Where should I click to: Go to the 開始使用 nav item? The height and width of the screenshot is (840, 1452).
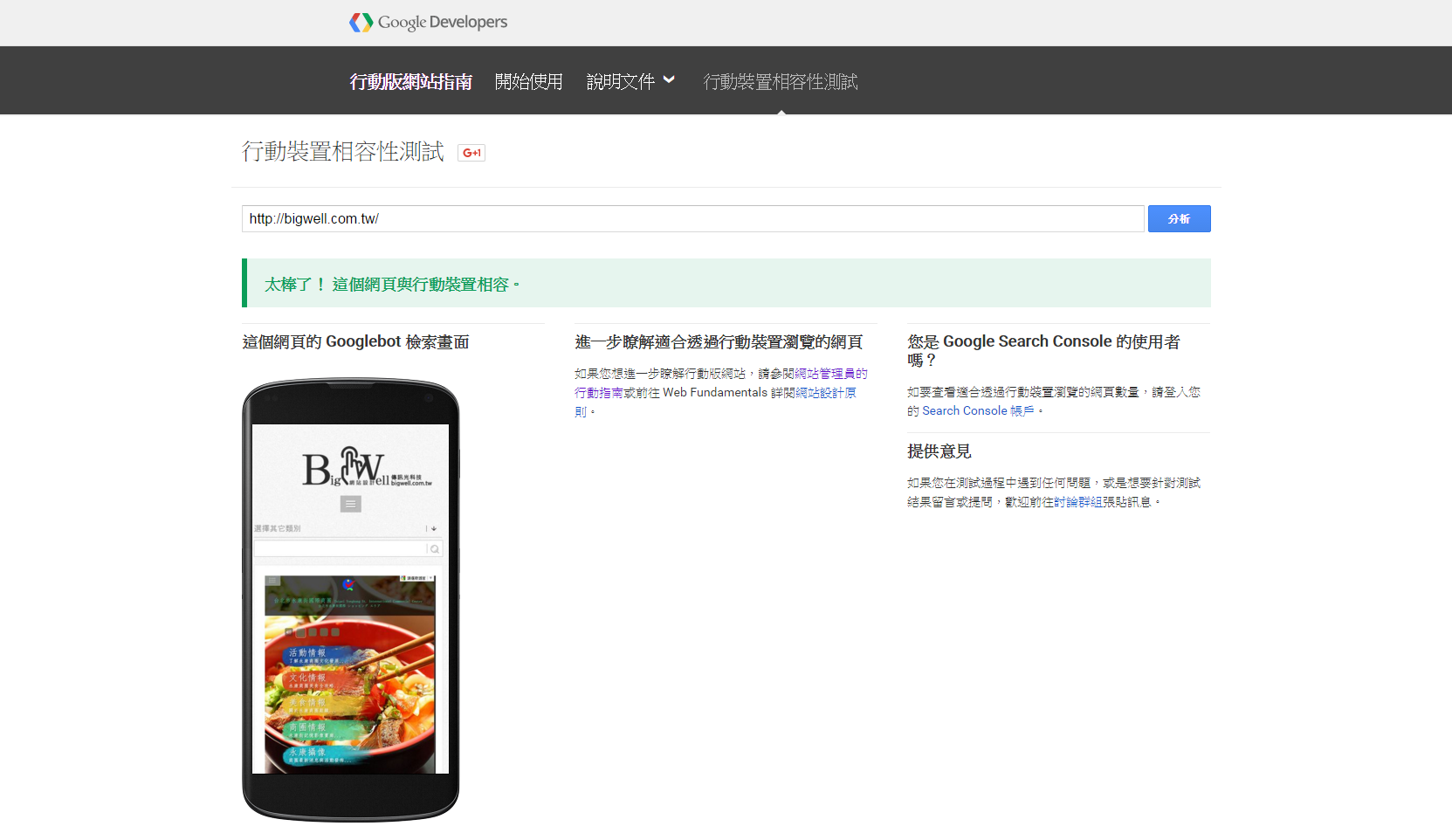pyautogui.click(x=528, y=81)
